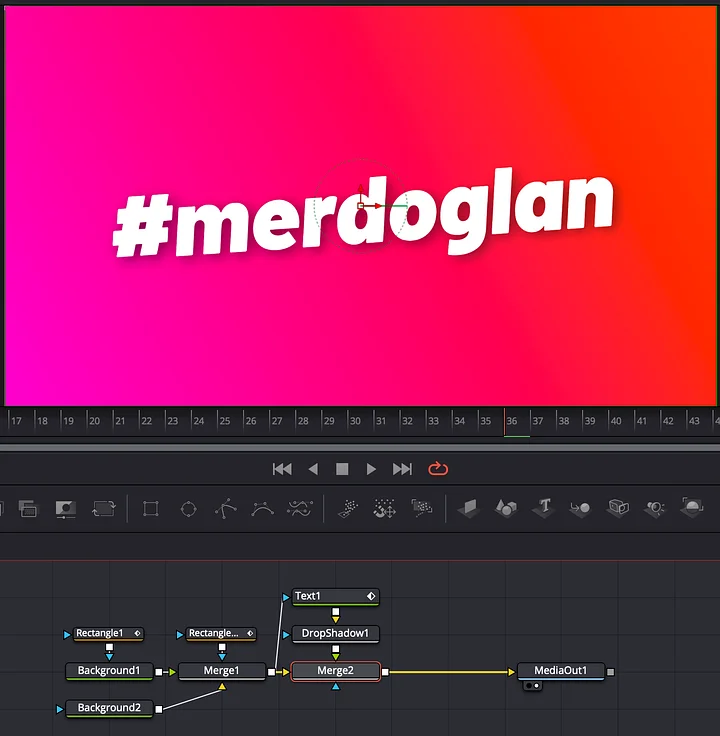Viewport: 720px width, 736px height.
Task: Click the blue mask input of DropShadow1
Action: (286, 635)
